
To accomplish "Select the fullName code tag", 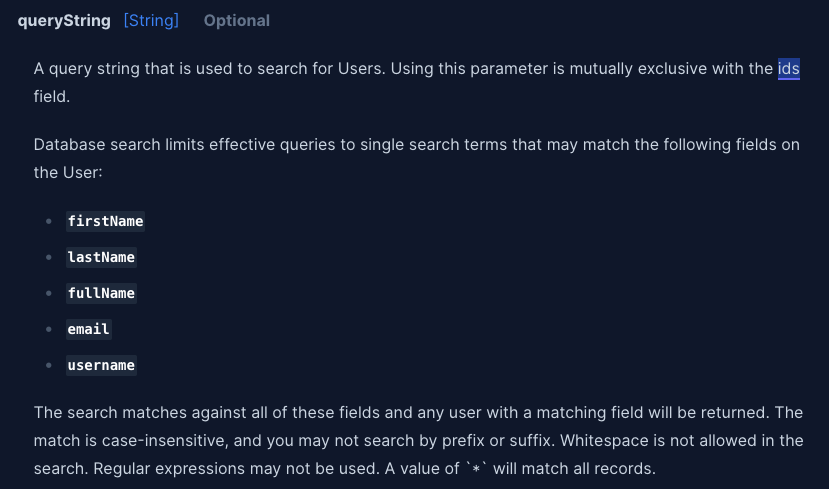I will tap(101, 293).
